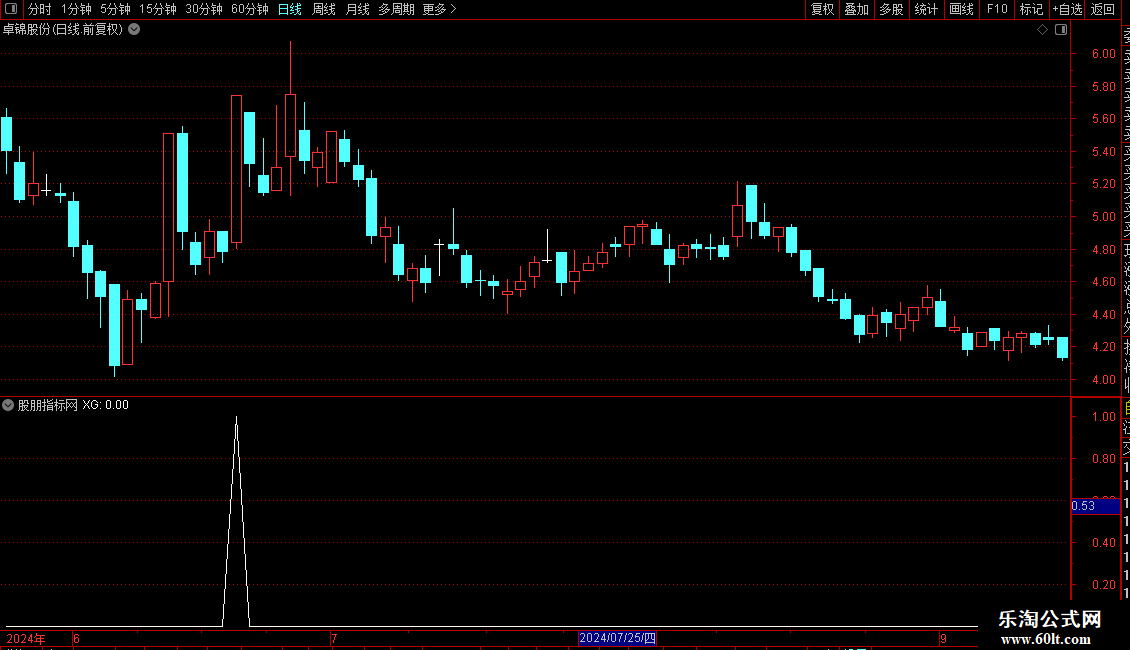This screenshot has width=1130, height=650.
Task: Click the XG signal spike peak
Action: pyautogui.click(x=236, y=418)
